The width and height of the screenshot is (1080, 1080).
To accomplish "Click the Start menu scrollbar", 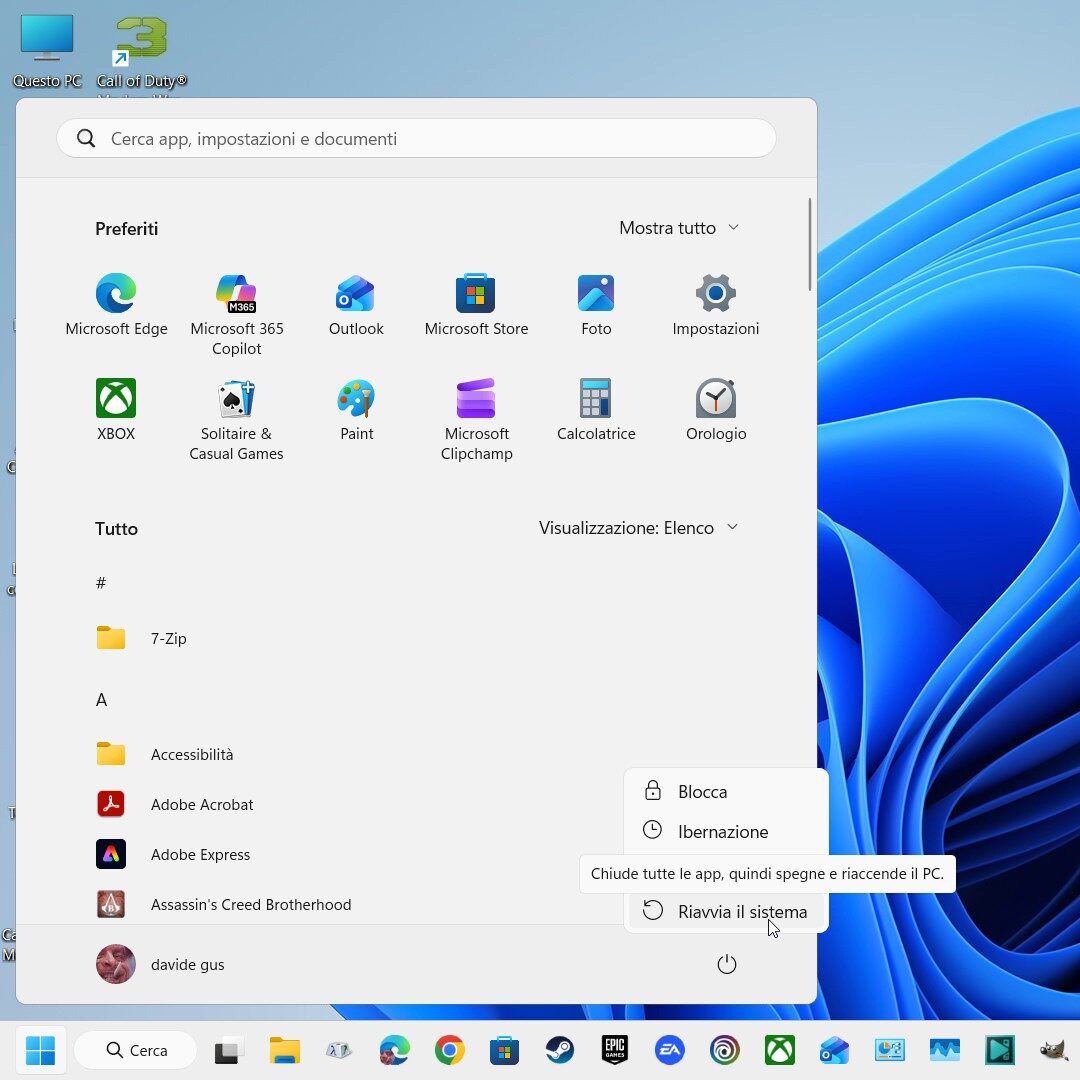I will [809, 245].
